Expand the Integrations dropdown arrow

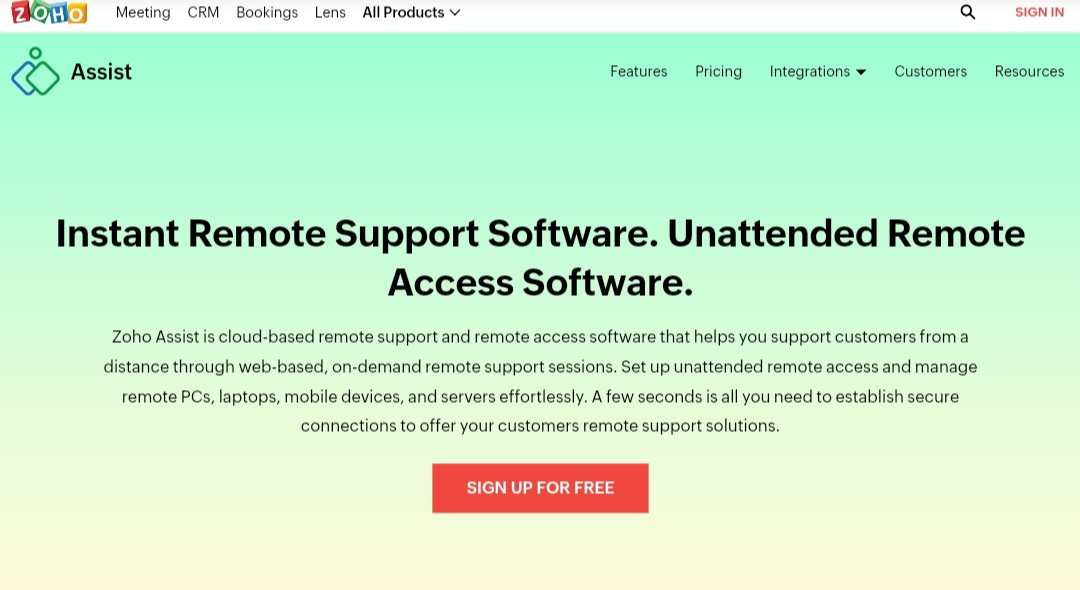coord(861,72)
